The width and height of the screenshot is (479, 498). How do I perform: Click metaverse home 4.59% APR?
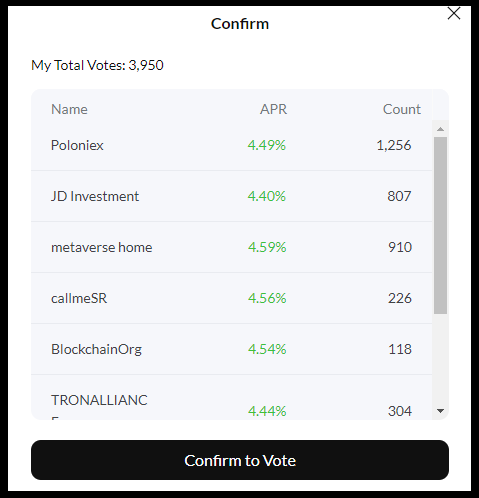pyautogui.click(x=267, y=247)
